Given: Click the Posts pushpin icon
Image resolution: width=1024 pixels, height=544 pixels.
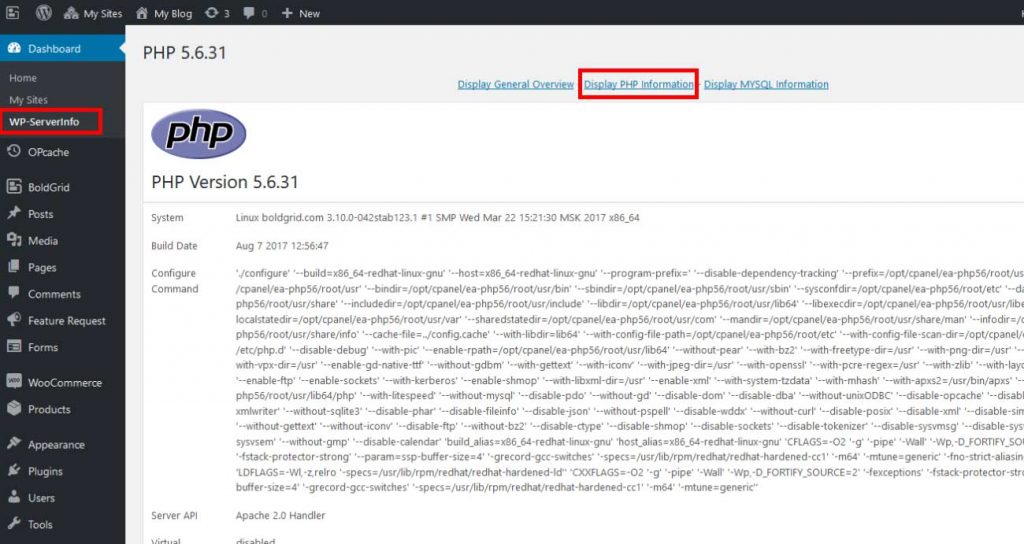Looking at the screenshot, I should click(14, 214).
